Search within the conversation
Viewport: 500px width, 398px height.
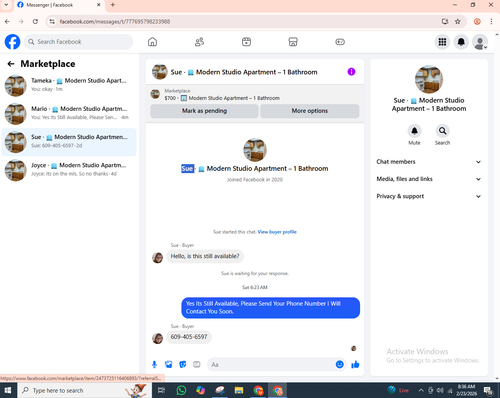[x=442, y=131]
